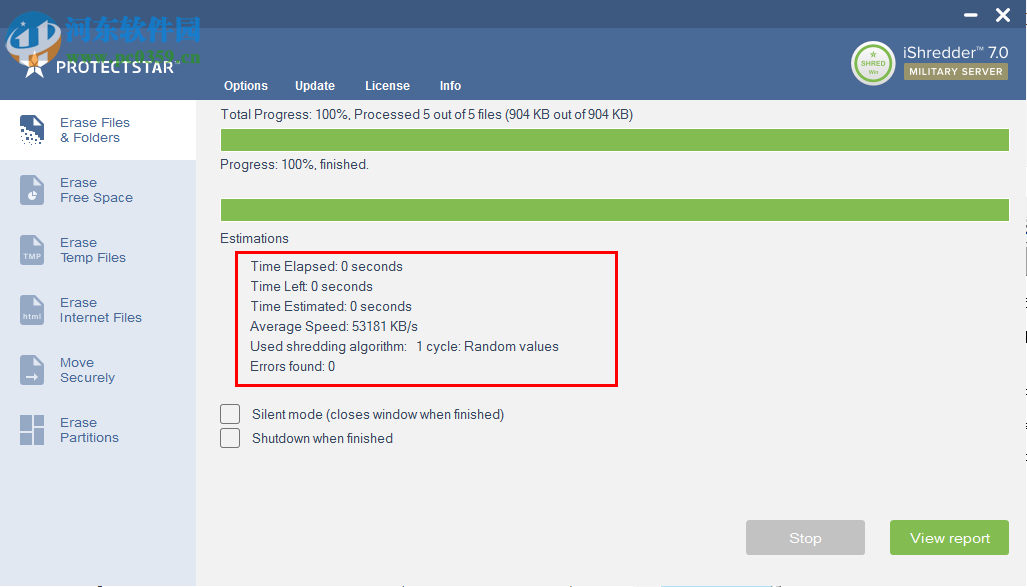1027x587 pixels.
Task: Click the iShredder 7.0 title text
Action: pyautogui.click(x=956, y=52)
